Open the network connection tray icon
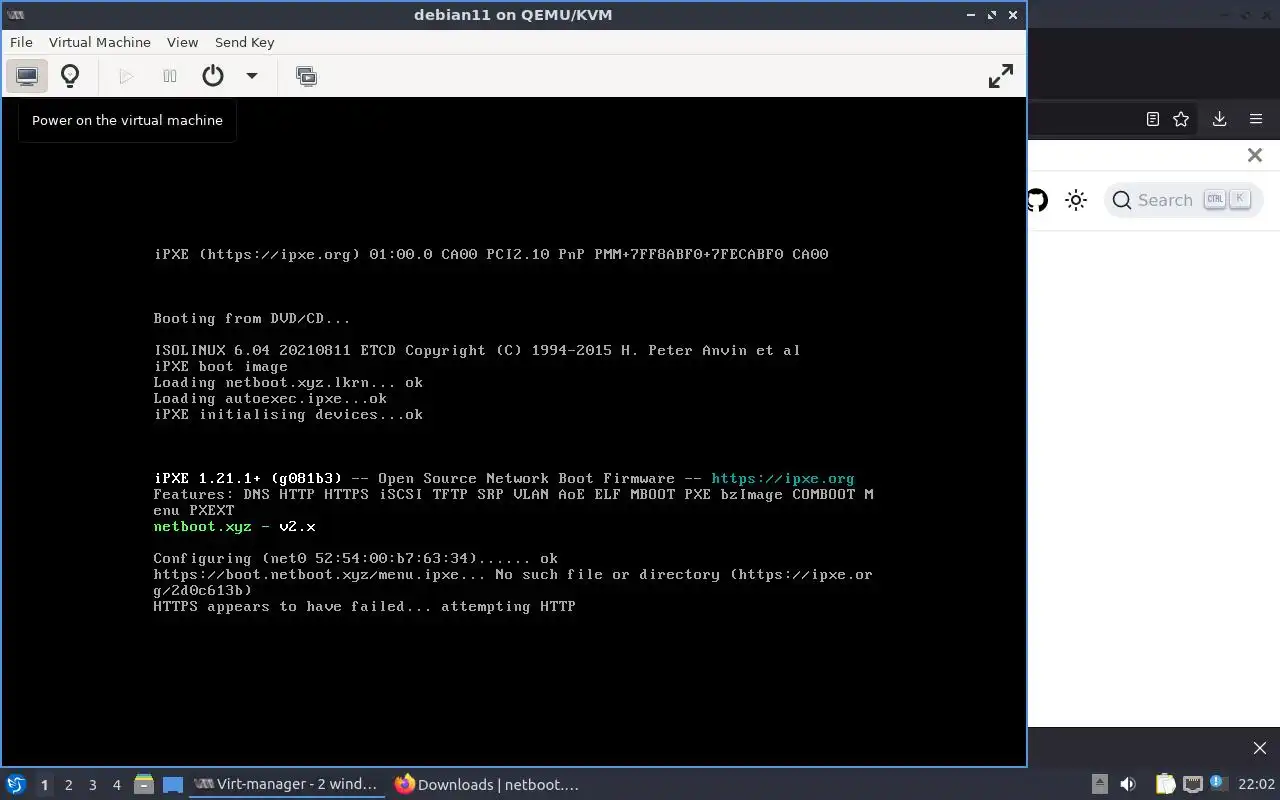The height and width of the screenshot is (800, 1280). [1192, 784]
